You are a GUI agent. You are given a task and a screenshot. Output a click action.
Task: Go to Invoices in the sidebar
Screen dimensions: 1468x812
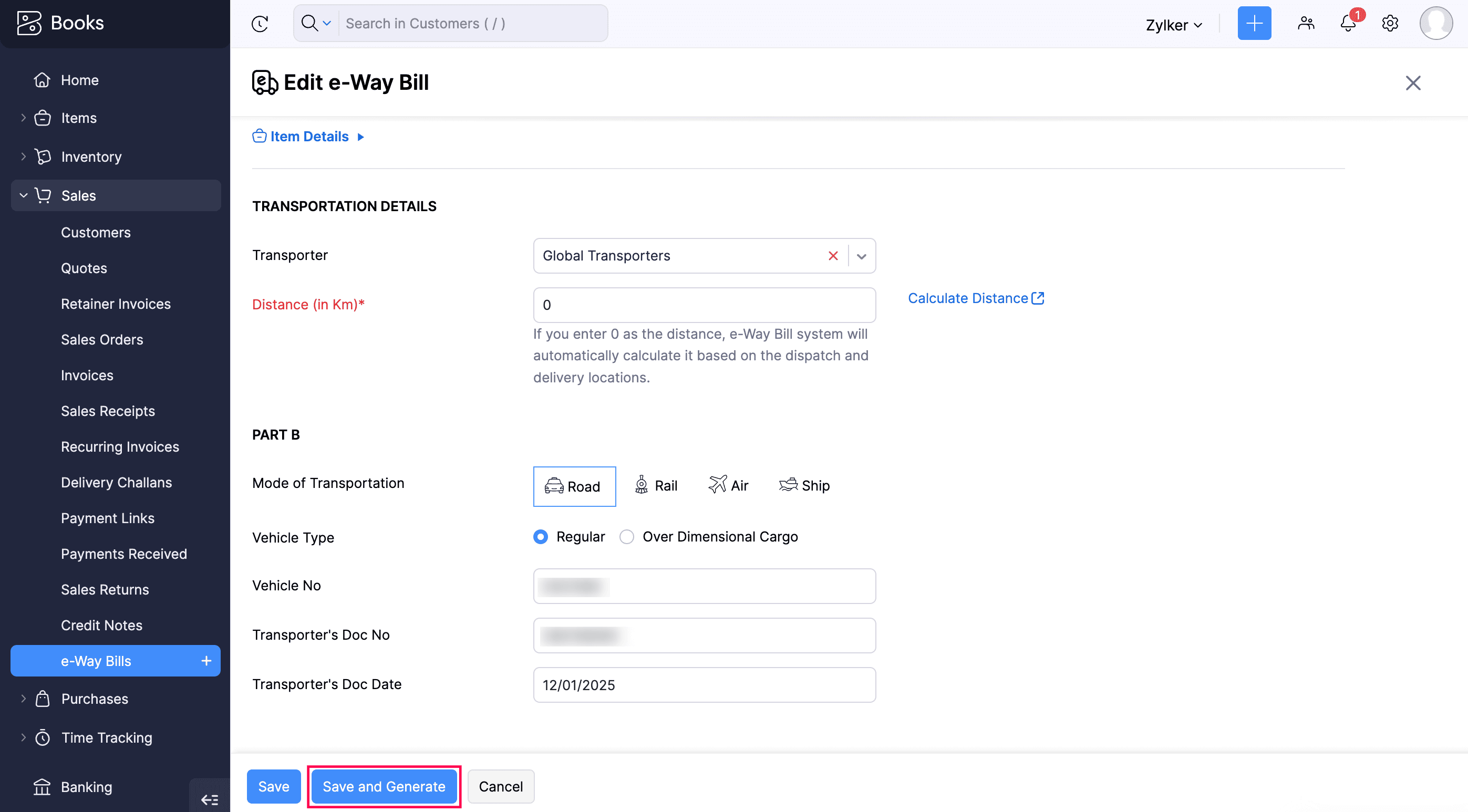click(87, 375)
